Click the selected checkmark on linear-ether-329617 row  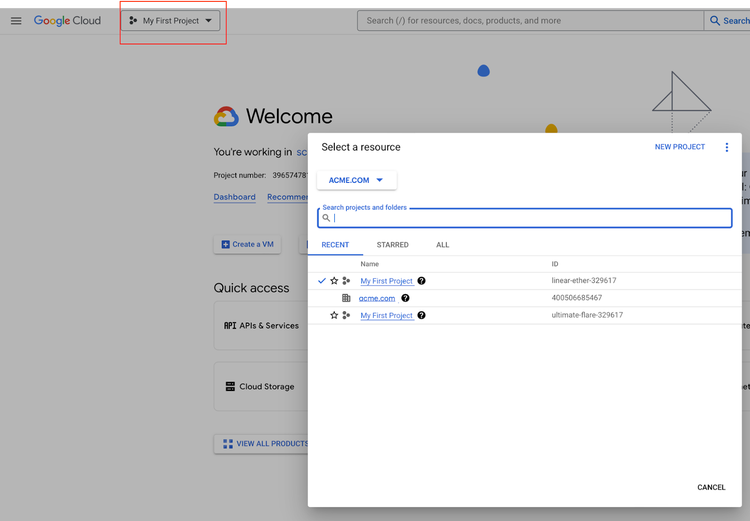coord(322,281)
